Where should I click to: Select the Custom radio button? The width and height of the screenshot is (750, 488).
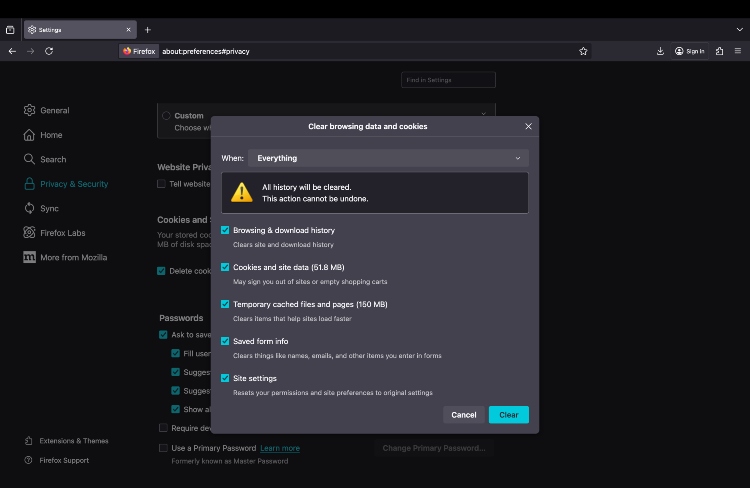click(166, 115)
